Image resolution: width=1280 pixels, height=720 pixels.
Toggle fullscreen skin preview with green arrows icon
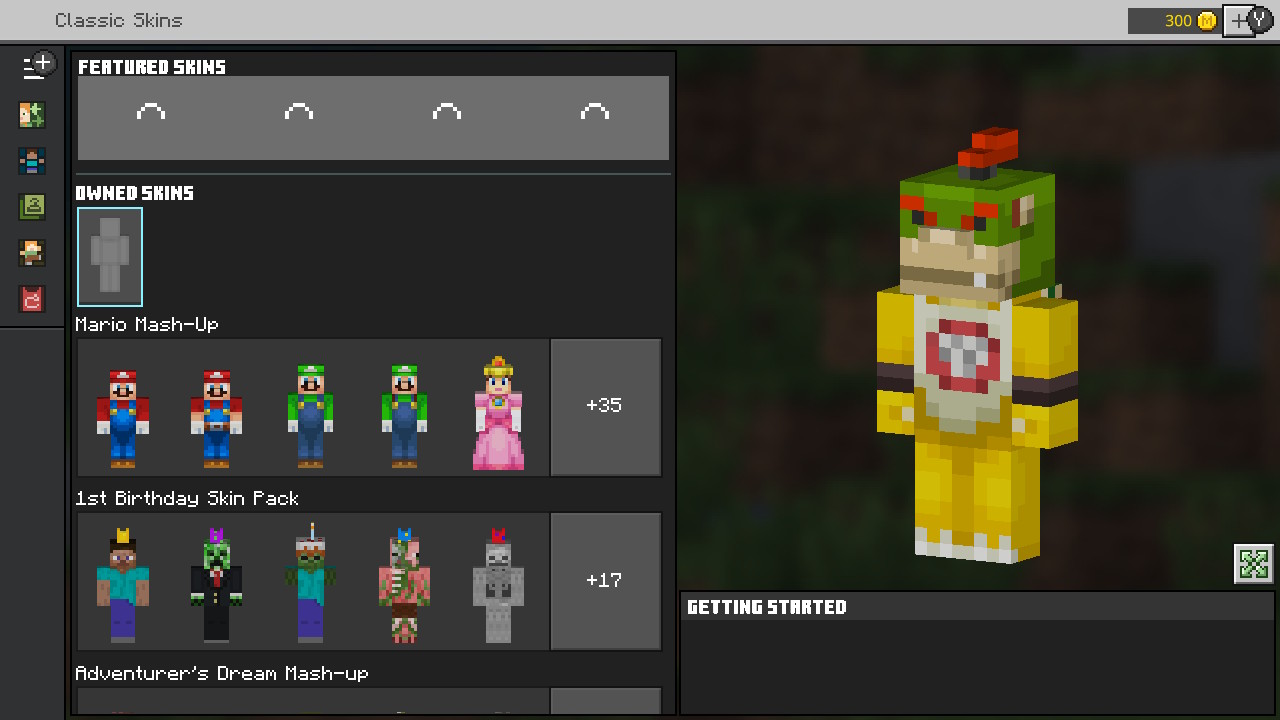pyautogui.click(x=1254, y=564)
